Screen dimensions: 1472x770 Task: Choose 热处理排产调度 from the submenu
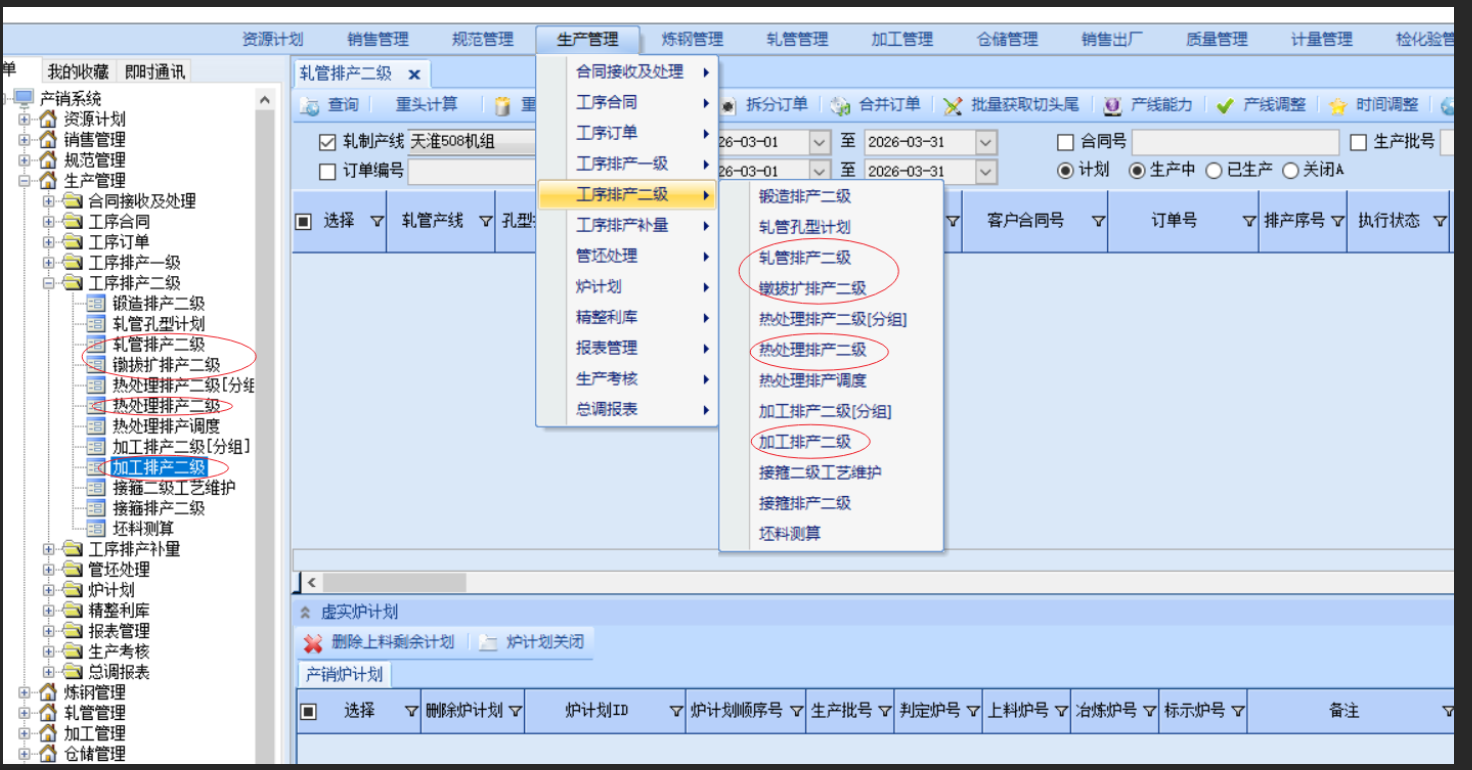[812, 380]
